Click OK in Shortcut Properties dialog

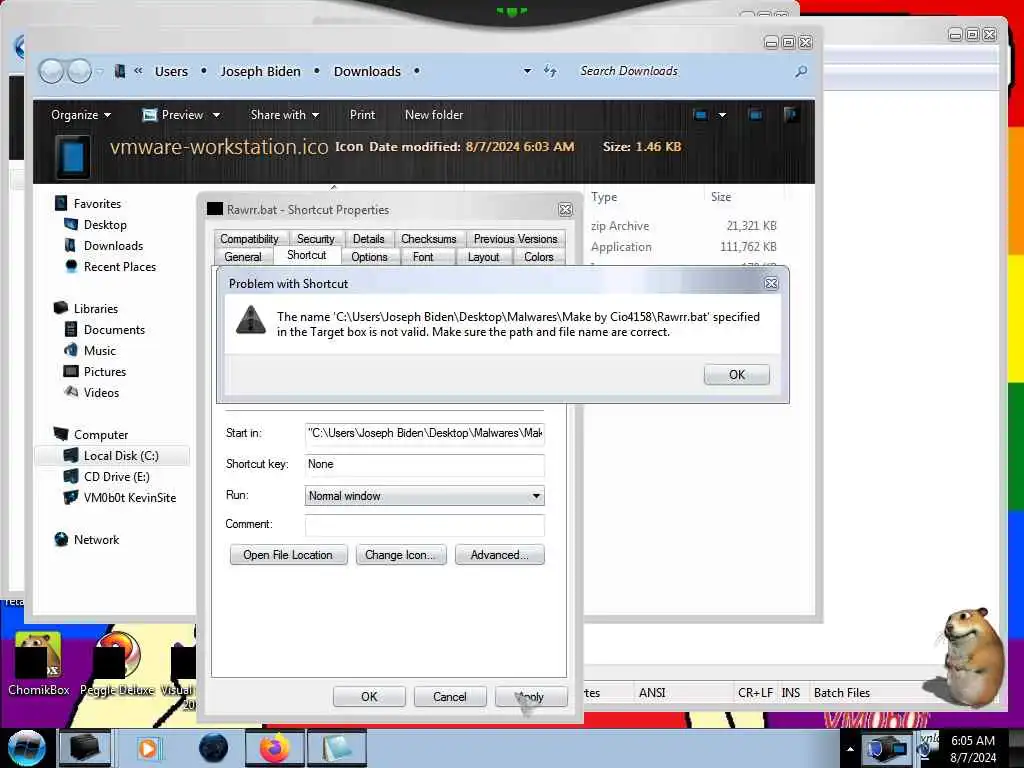tap(369, 696)
